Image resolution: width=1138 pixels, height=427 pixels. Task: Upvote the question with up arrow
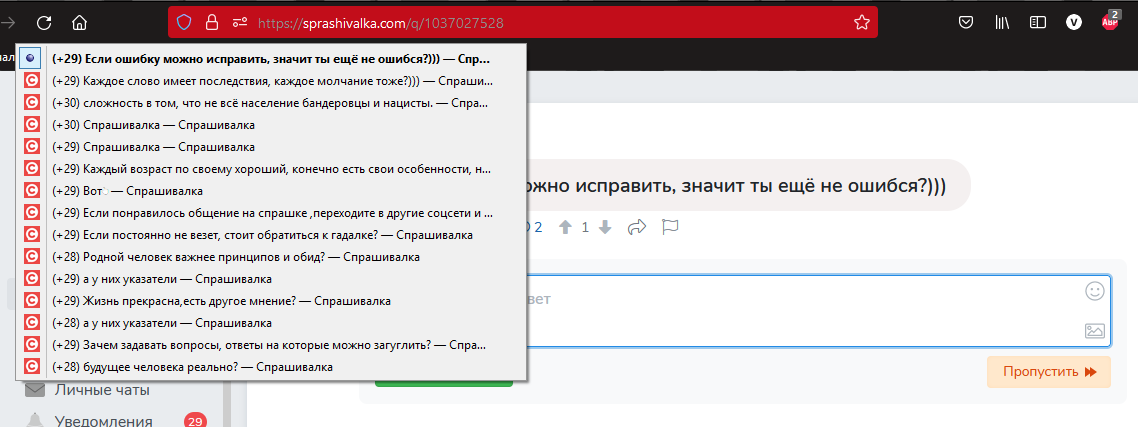pos(566,227)
